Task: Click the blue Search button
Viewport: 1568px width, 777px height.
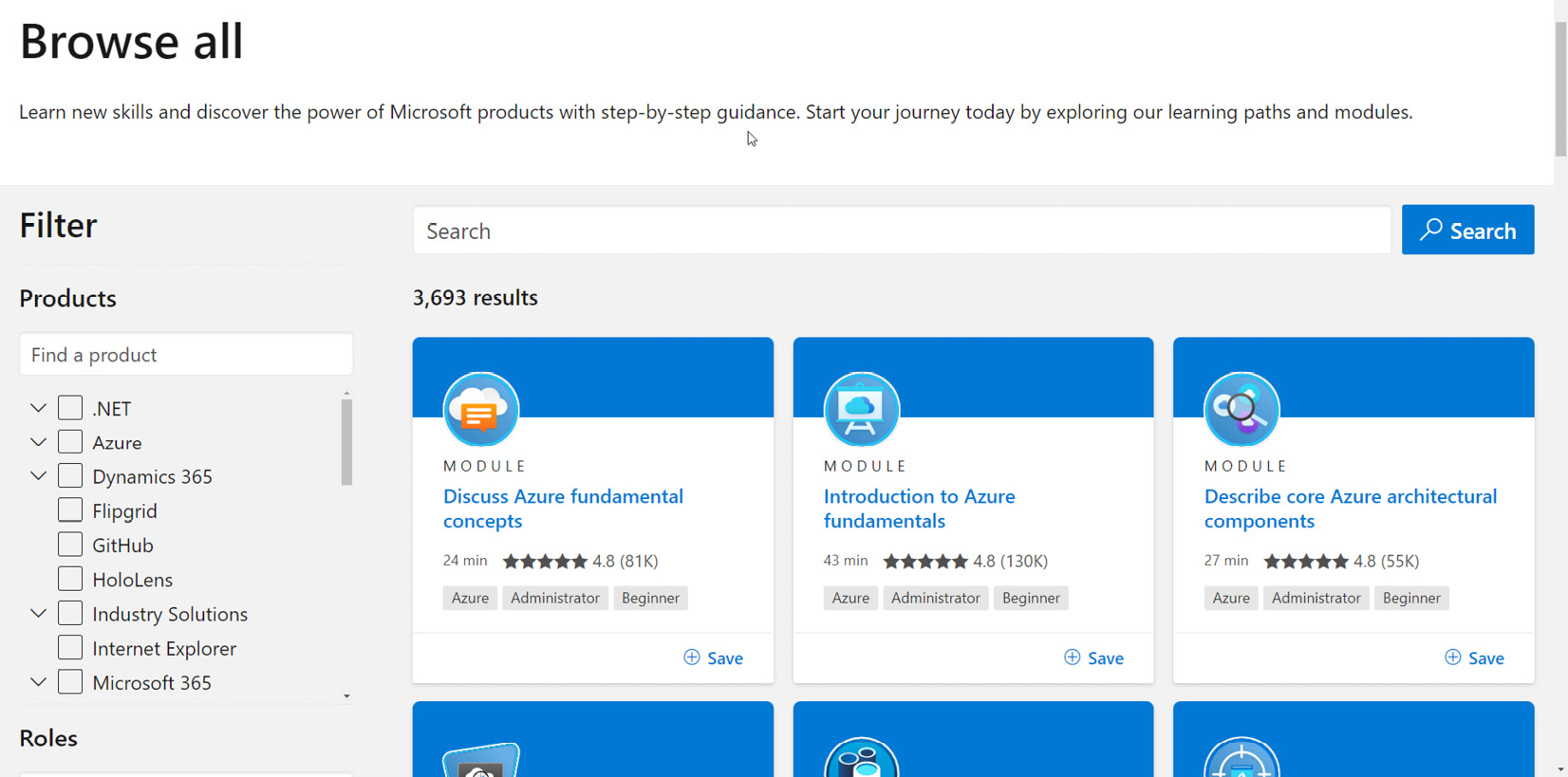Action: click(1467, 230)
